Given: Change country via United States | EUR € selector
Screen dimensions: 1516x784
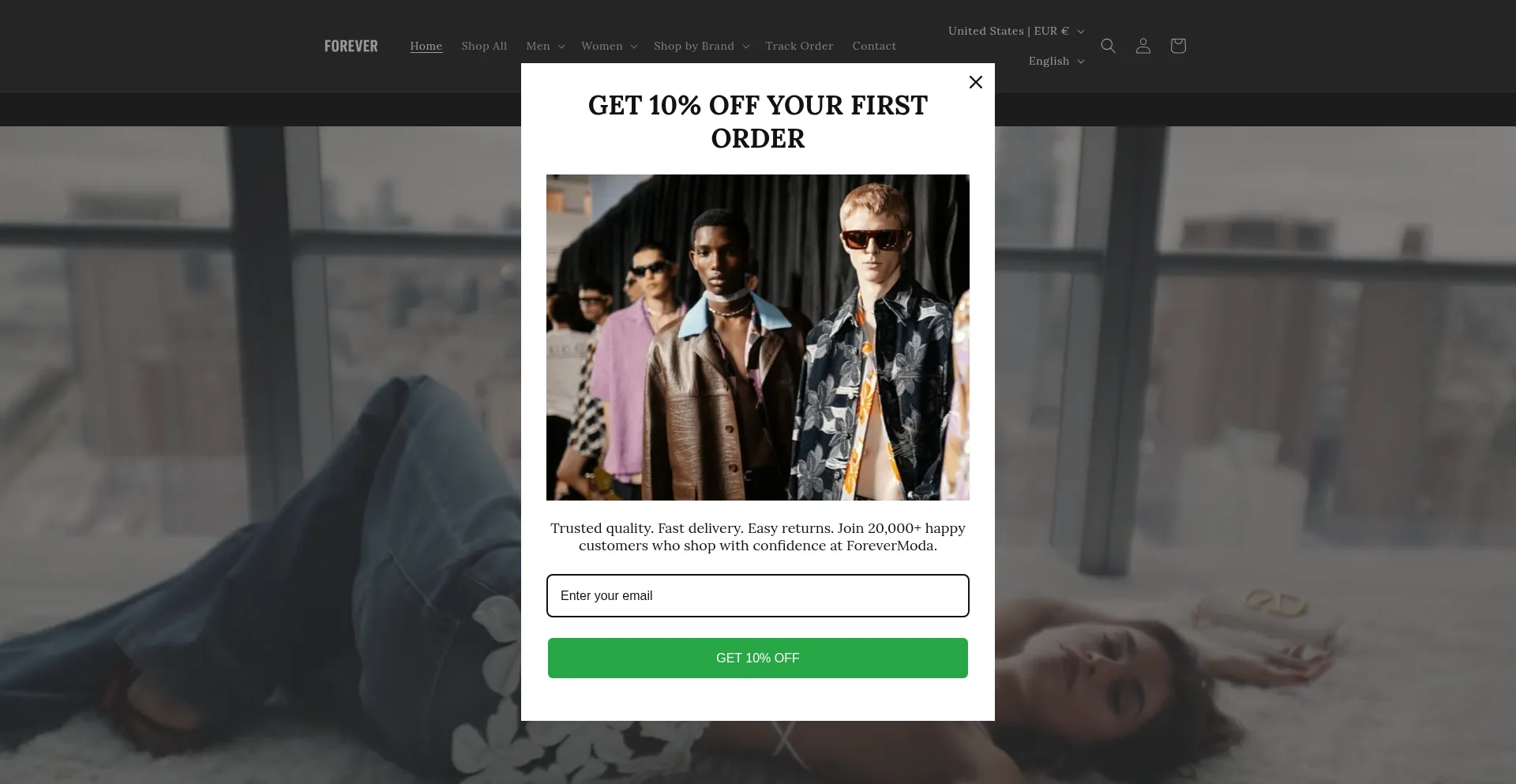Looking at the screenshot, I should coord(1016,31).
